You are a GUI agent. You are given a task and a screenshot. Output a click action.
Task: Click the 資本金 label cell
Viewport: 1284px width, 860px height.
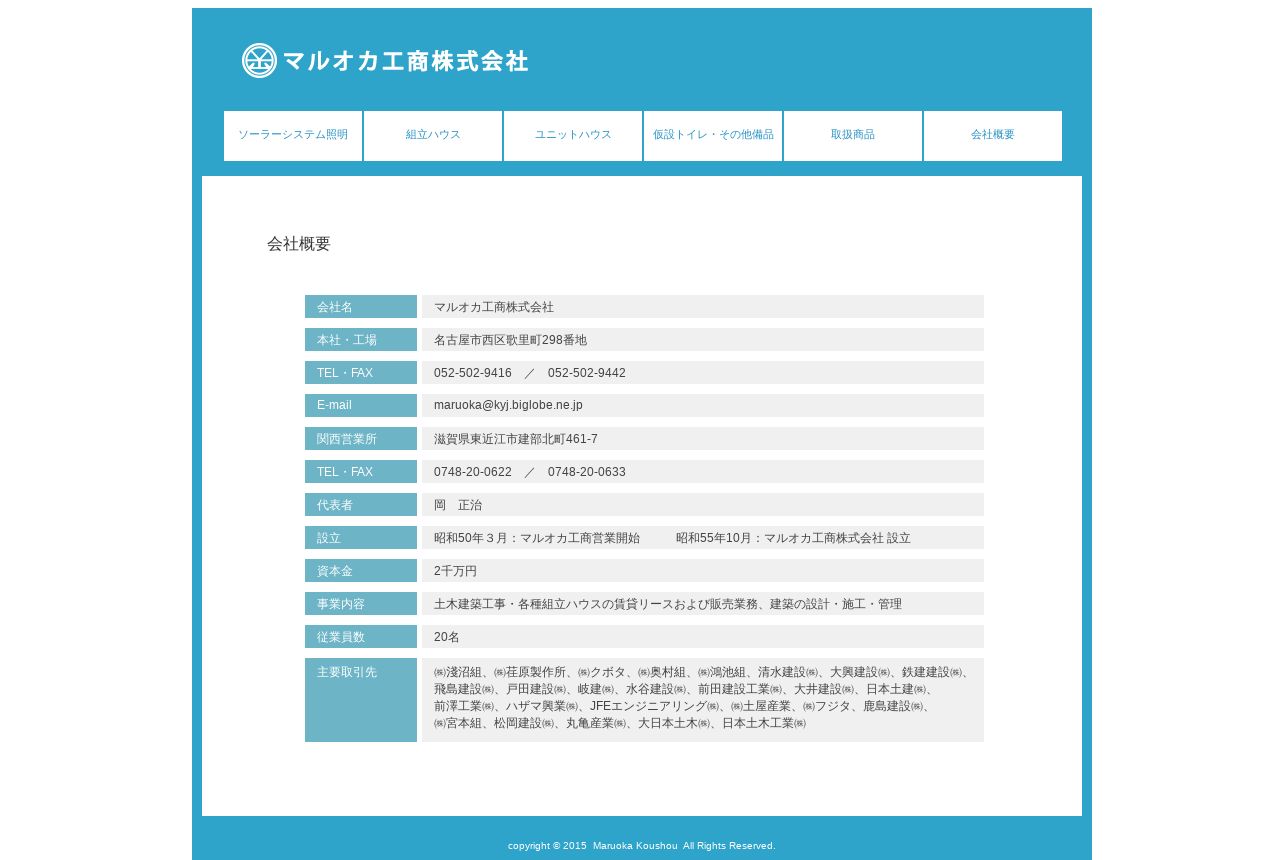point(361,571)
